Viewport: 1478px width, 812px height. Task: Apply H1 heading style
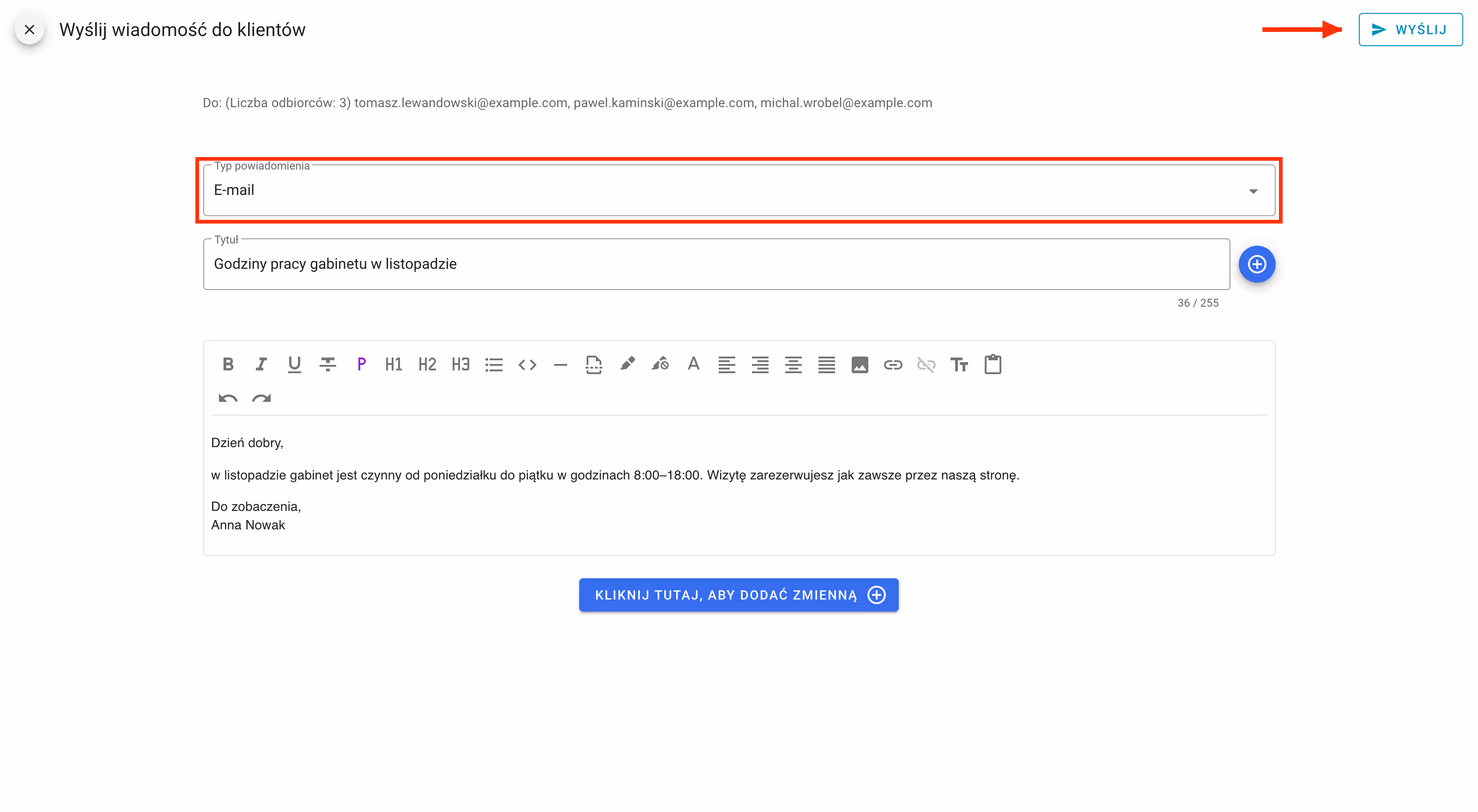click(x=394, y=365)
